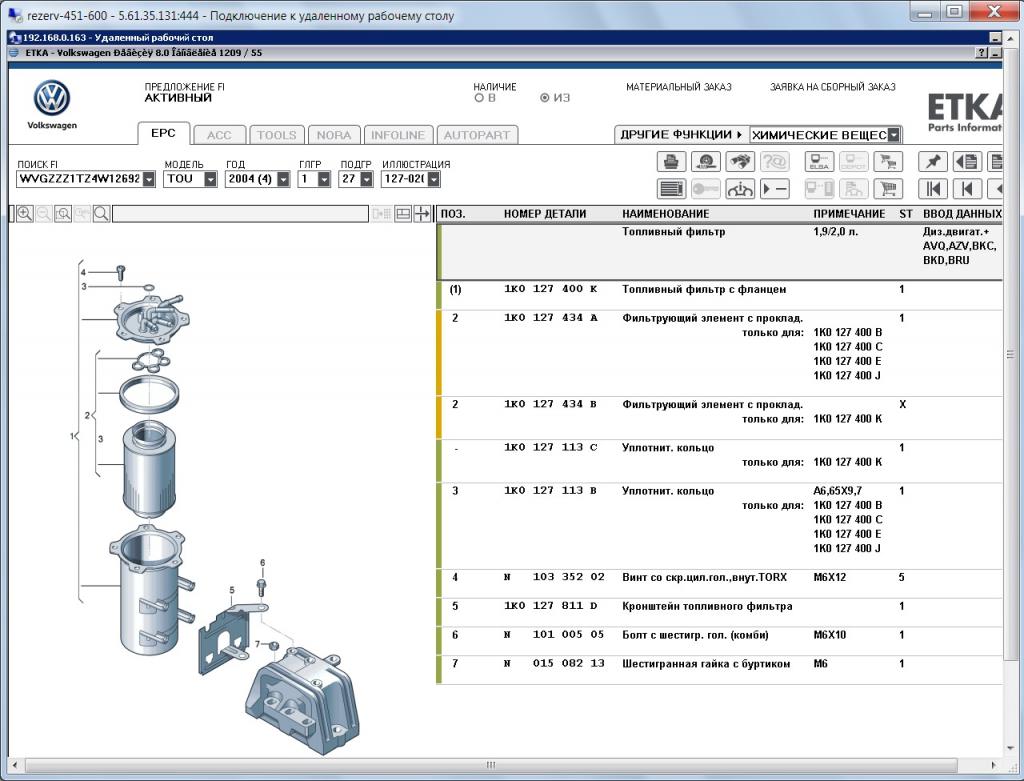Click the illustration search text field
Screen dimensions: 1024x781
(240, 214)
